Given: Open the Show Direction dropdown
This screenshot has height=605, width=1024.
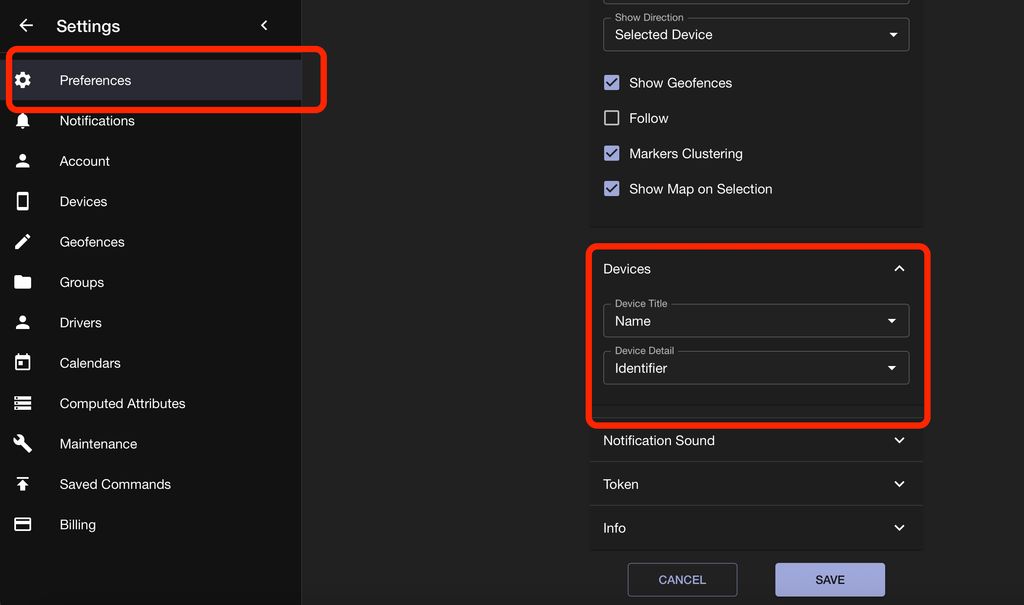Looking at the screenshot, I should 755,35.
